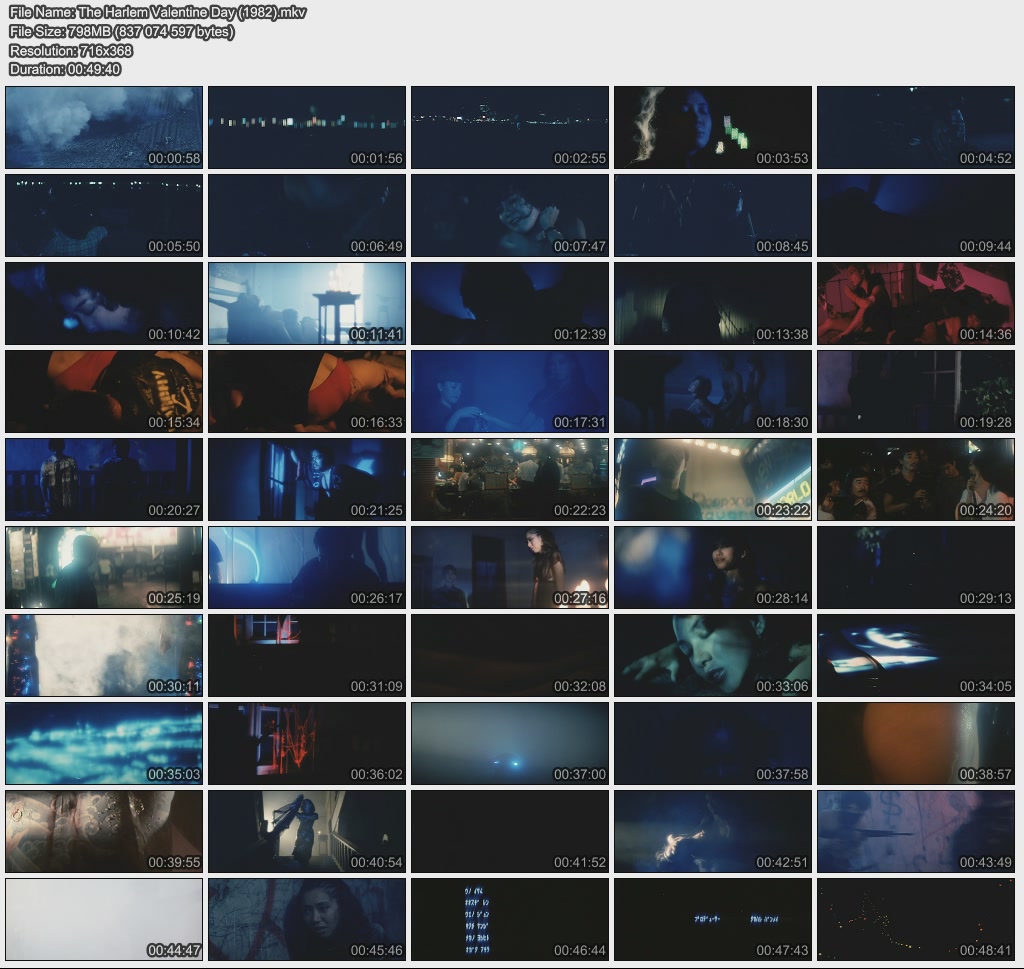Screen dimensions: 1024x969
Task: Open the stairway frame at 00:40:54
Action: coord(307,832)
